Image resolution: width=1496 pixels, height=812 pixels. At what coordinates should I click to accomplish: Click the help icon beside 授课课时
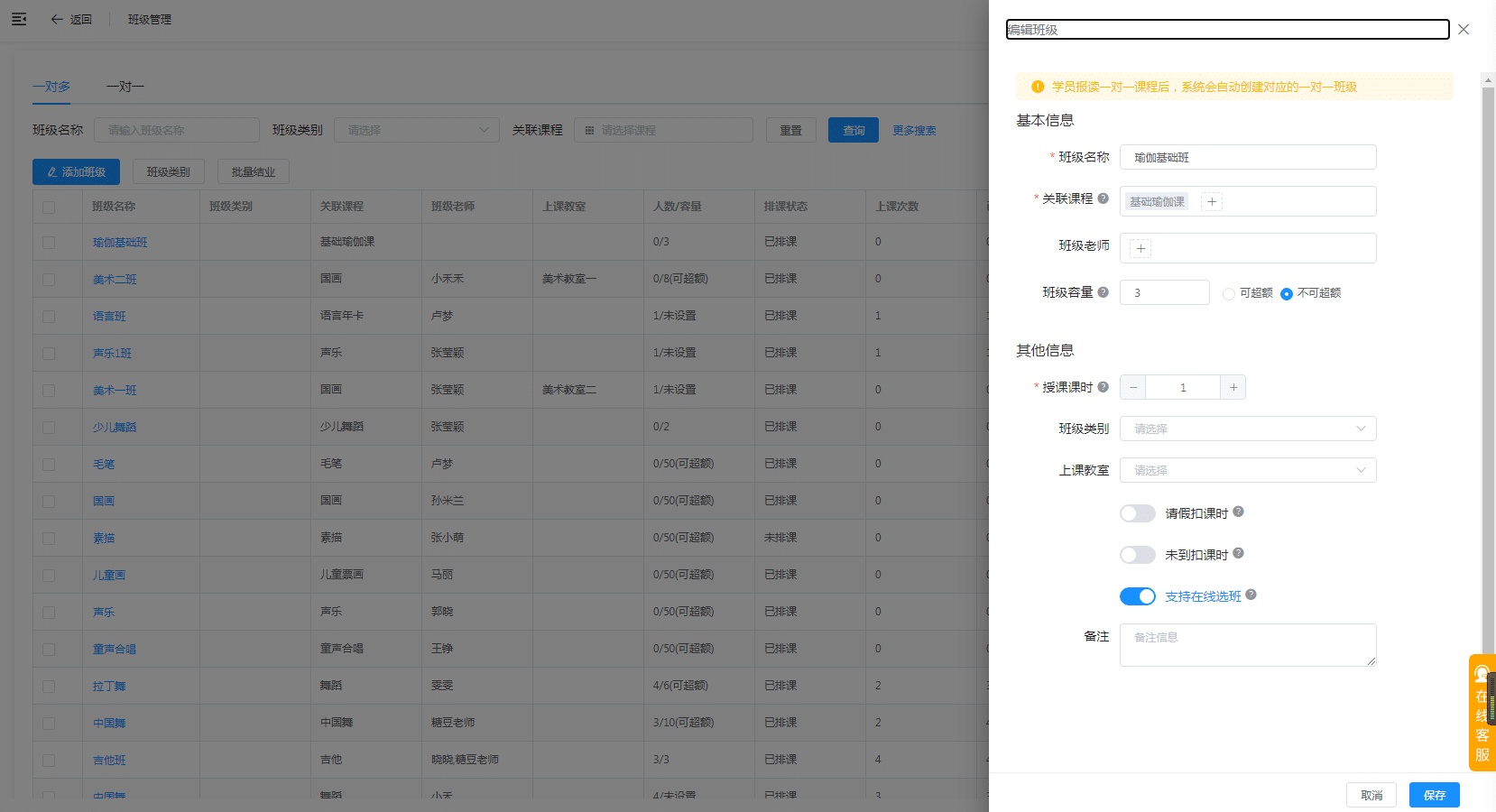(1103, 386)
